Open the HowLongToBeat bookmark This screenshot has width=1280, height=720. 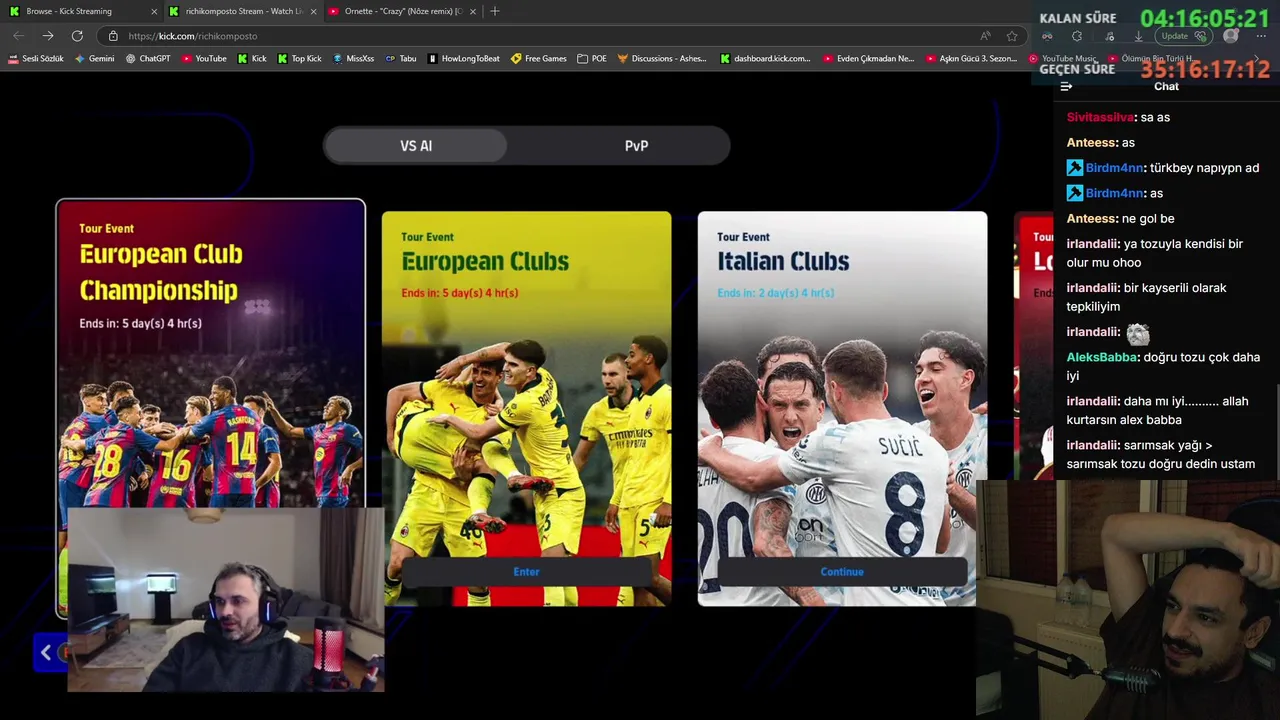click(463, 59)
